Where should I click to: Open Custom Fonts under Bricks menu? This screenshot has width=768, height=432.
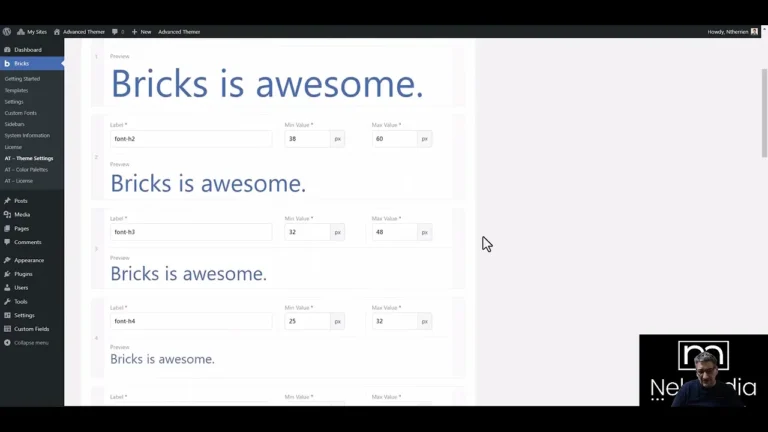[x=21, y=112]
